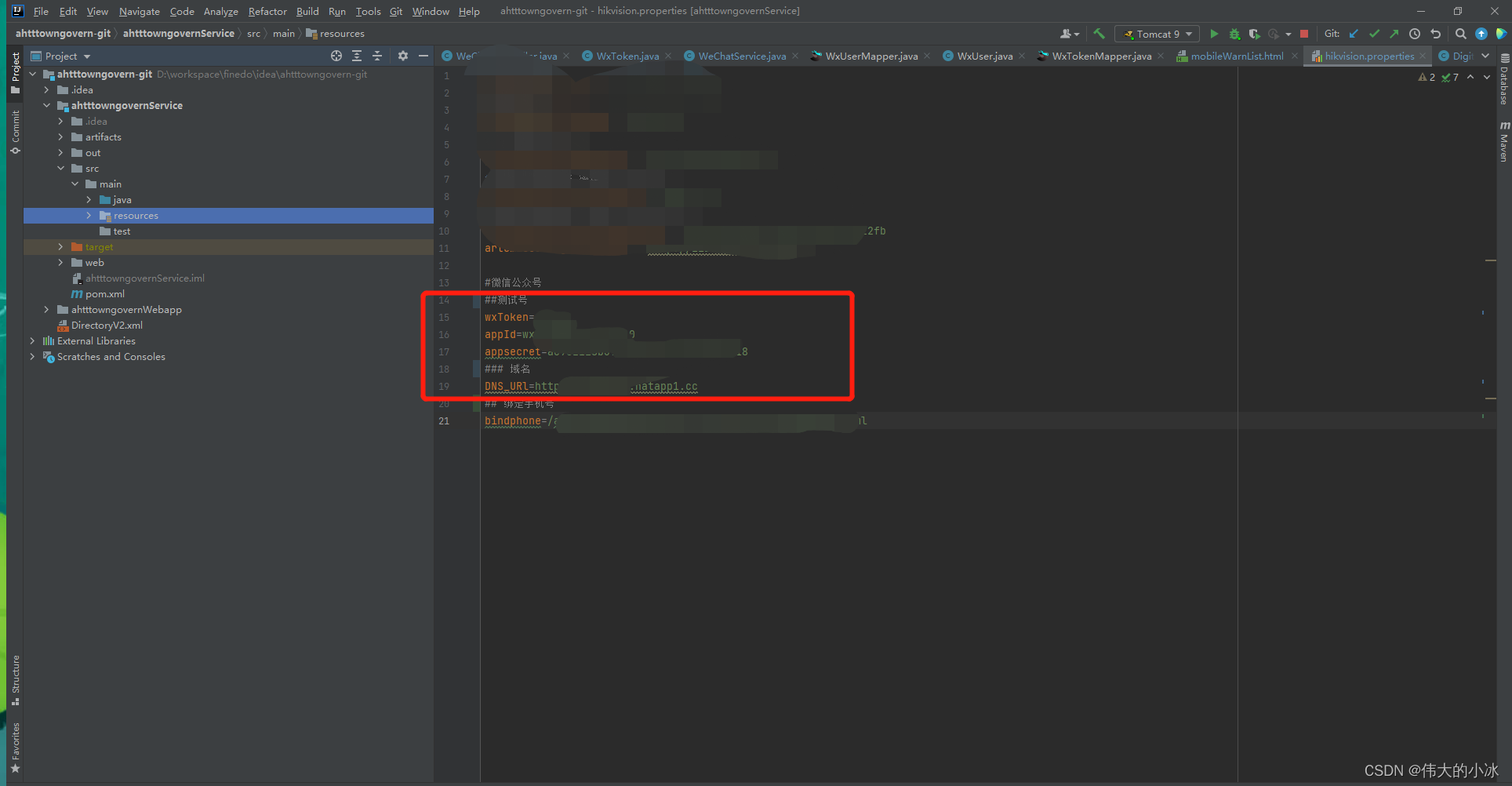Switch to WxUserMapper.java tab

[x=871, y=56]
